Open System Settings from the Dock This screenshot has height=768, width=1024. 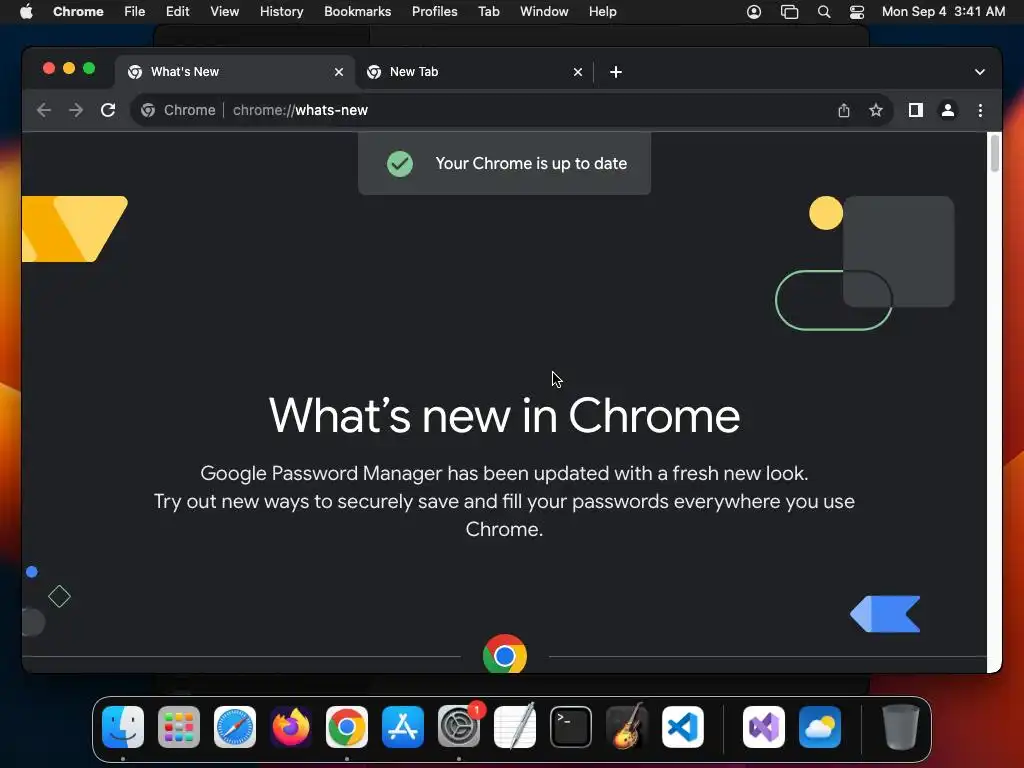(x=459, y=727)
